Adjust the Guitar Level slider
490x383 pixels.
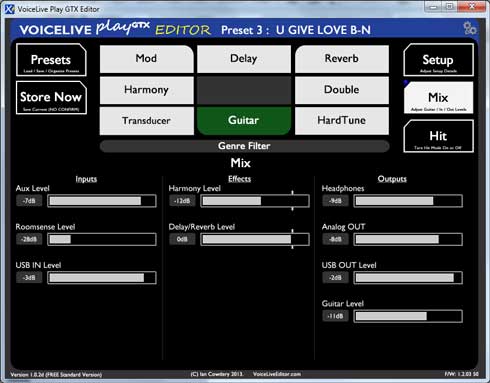click(408, 316)
